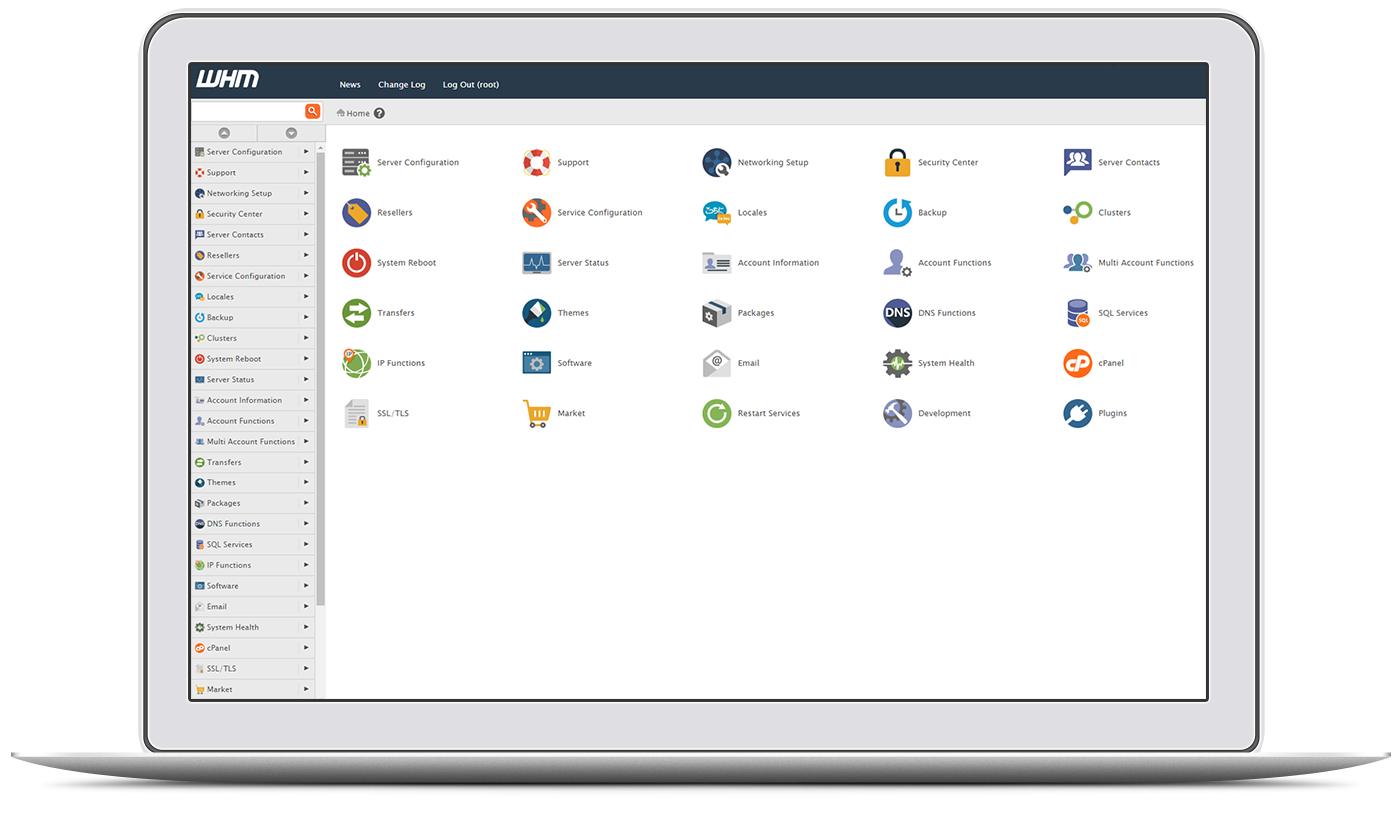Click the WHM logo in header
The image size is (1400, 822).
228,79
